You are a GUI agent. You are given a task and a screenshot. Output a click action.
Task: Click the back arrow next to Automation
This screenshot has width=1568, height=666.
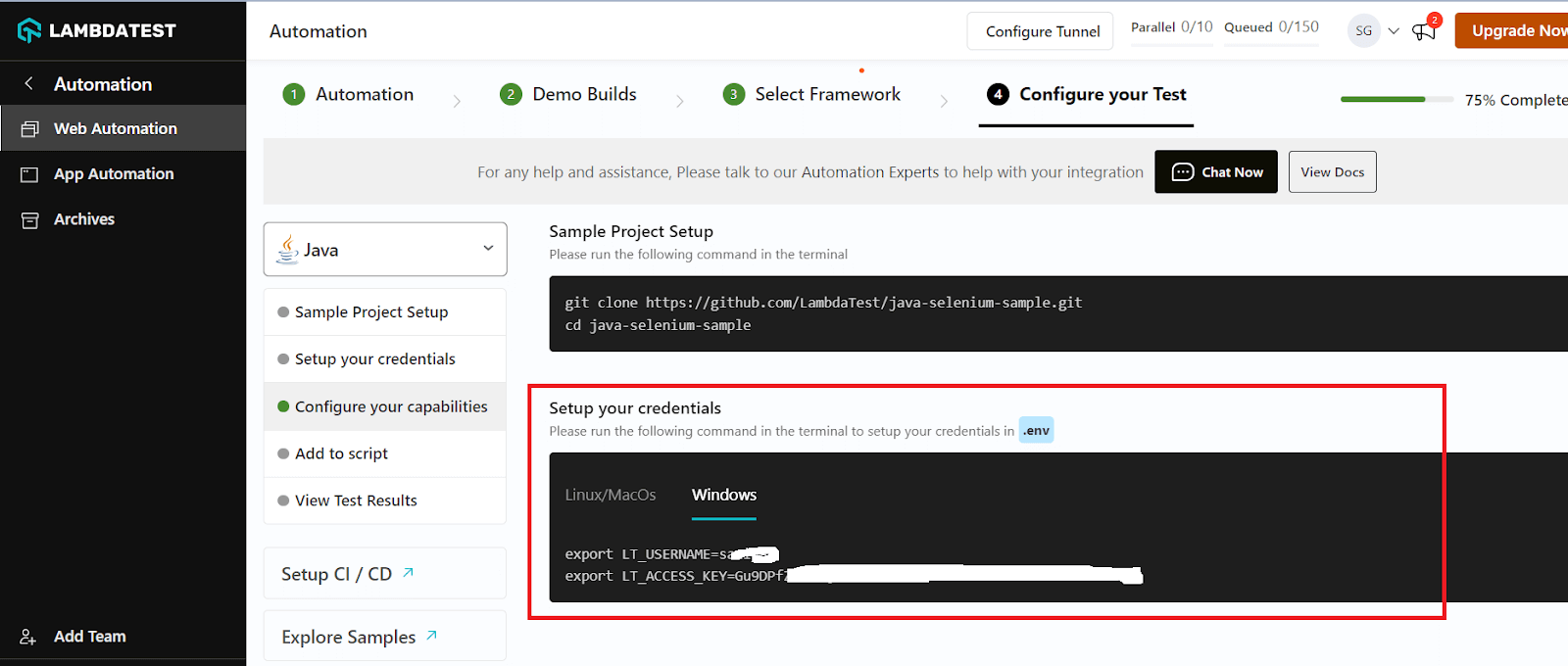(29, 83)
